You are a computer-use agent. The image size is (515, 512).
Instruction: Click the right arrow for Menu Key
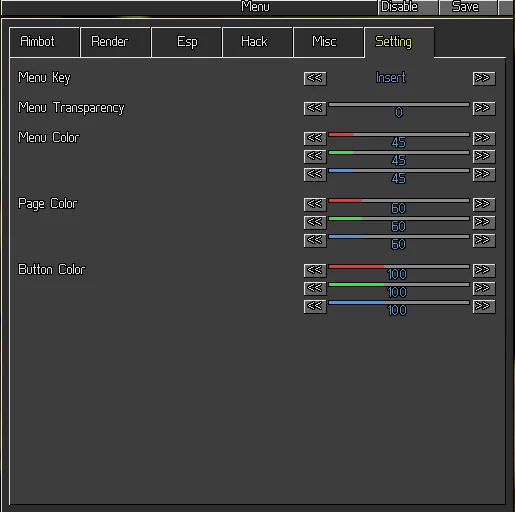pos(484,78)
